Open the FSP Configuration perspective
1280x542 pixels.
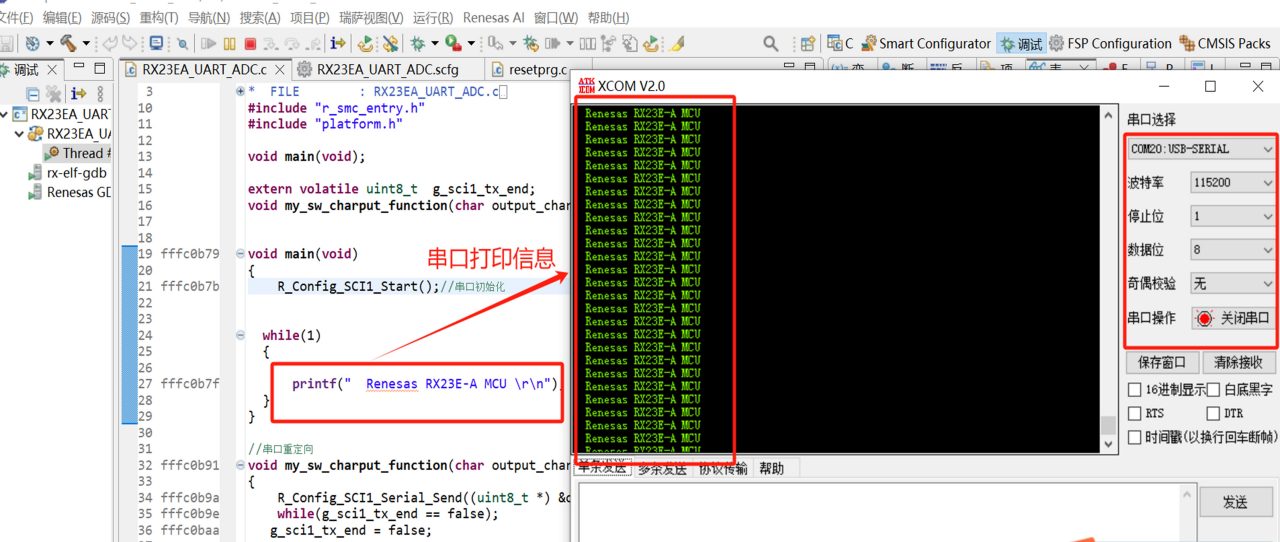[1110, 43]
